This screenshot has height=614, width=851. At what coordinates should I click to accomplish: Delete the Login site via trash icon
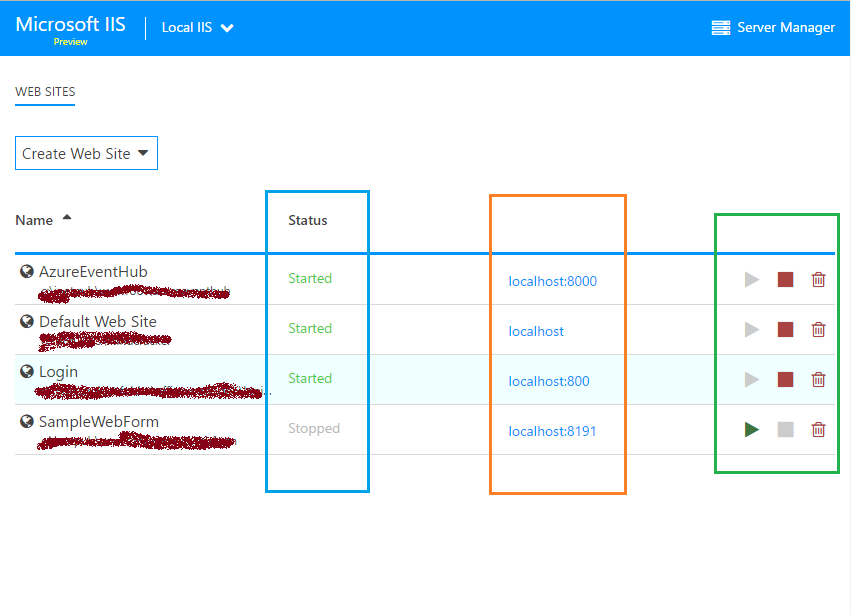coord(818,379)
